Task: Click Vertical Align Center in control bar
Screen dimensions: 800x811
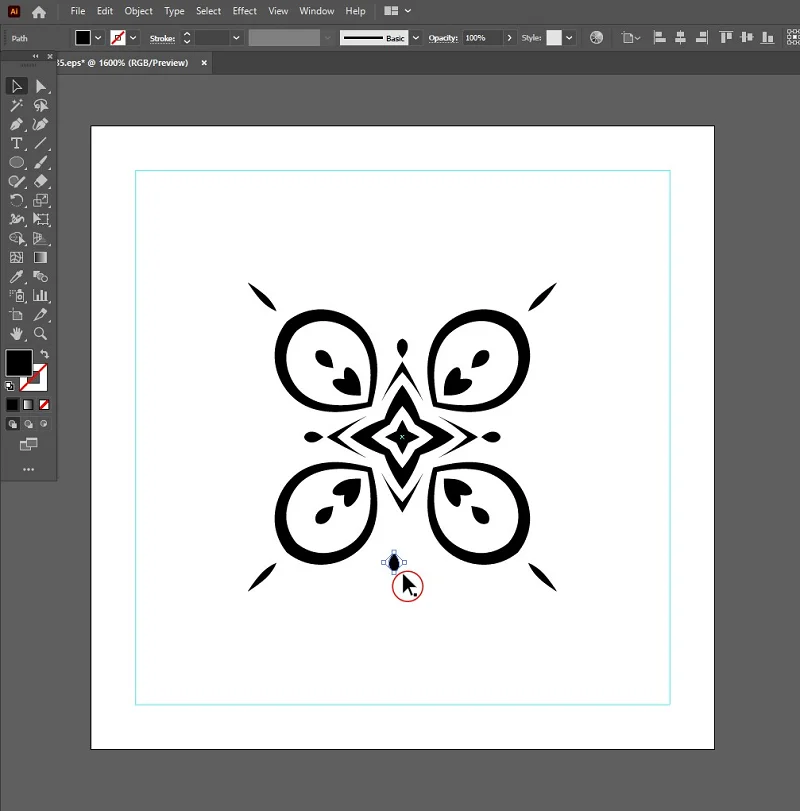Action: click(747, 38)
